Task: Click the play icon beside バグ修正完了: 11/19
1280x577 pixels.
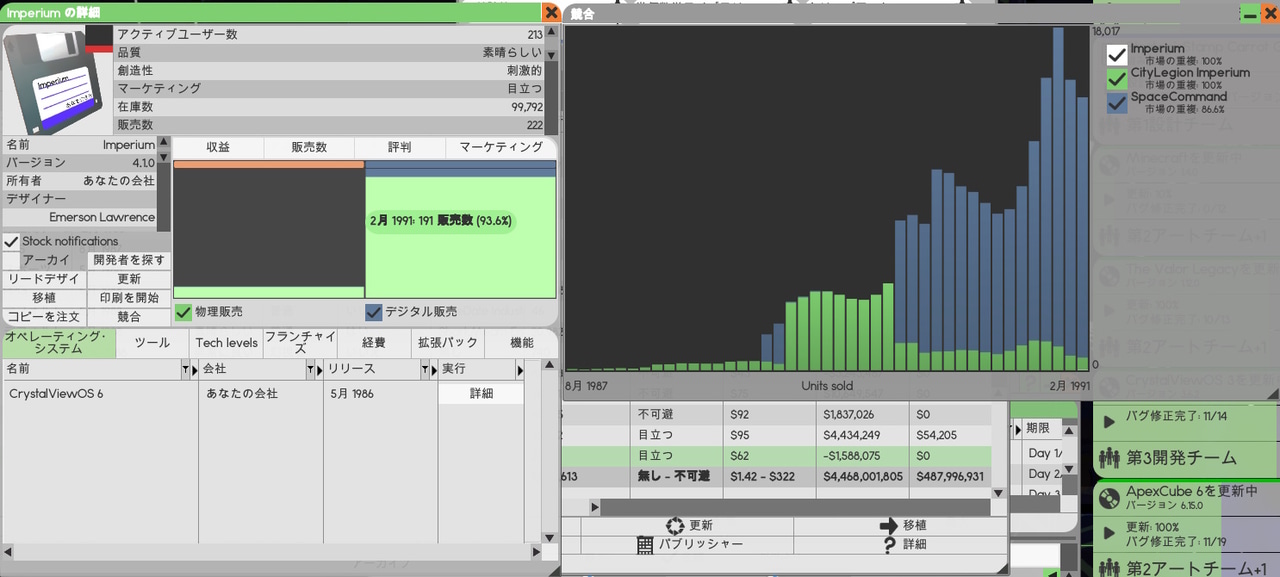Action: (1109, 535)
